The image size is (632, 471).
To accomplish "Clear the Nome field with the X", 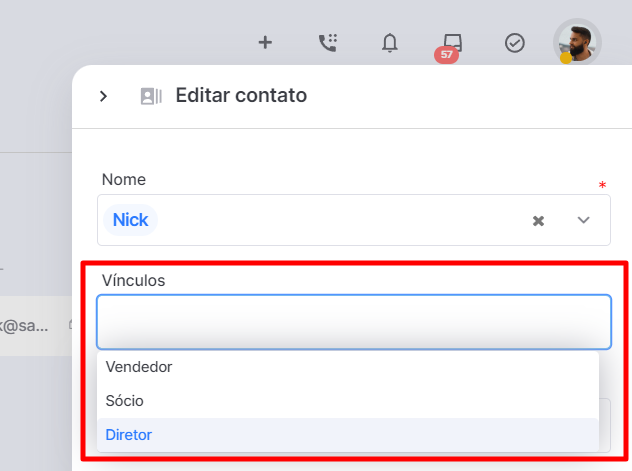I will tap(538, 221).
